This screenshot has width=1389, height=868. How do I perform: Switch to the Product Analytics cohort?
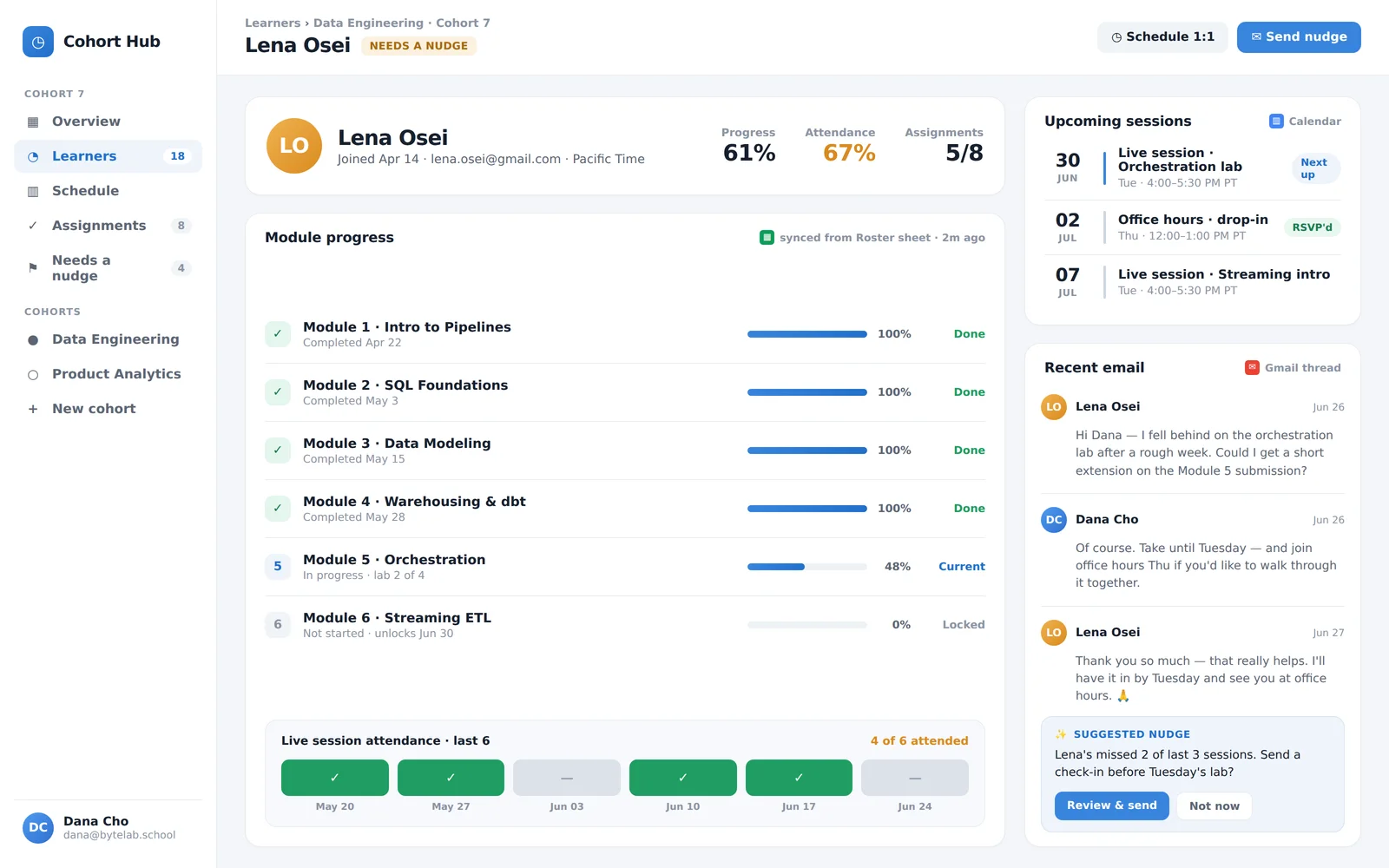108,374
